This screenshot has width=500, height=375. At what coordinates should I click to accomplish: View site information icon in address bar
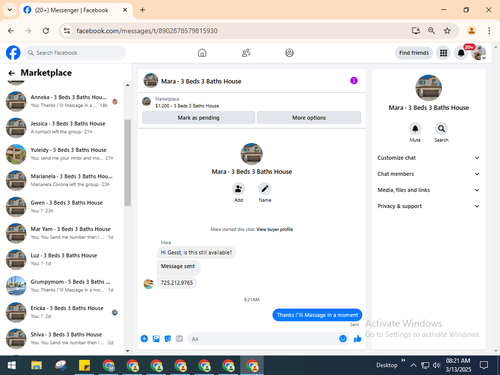(67, 31)
